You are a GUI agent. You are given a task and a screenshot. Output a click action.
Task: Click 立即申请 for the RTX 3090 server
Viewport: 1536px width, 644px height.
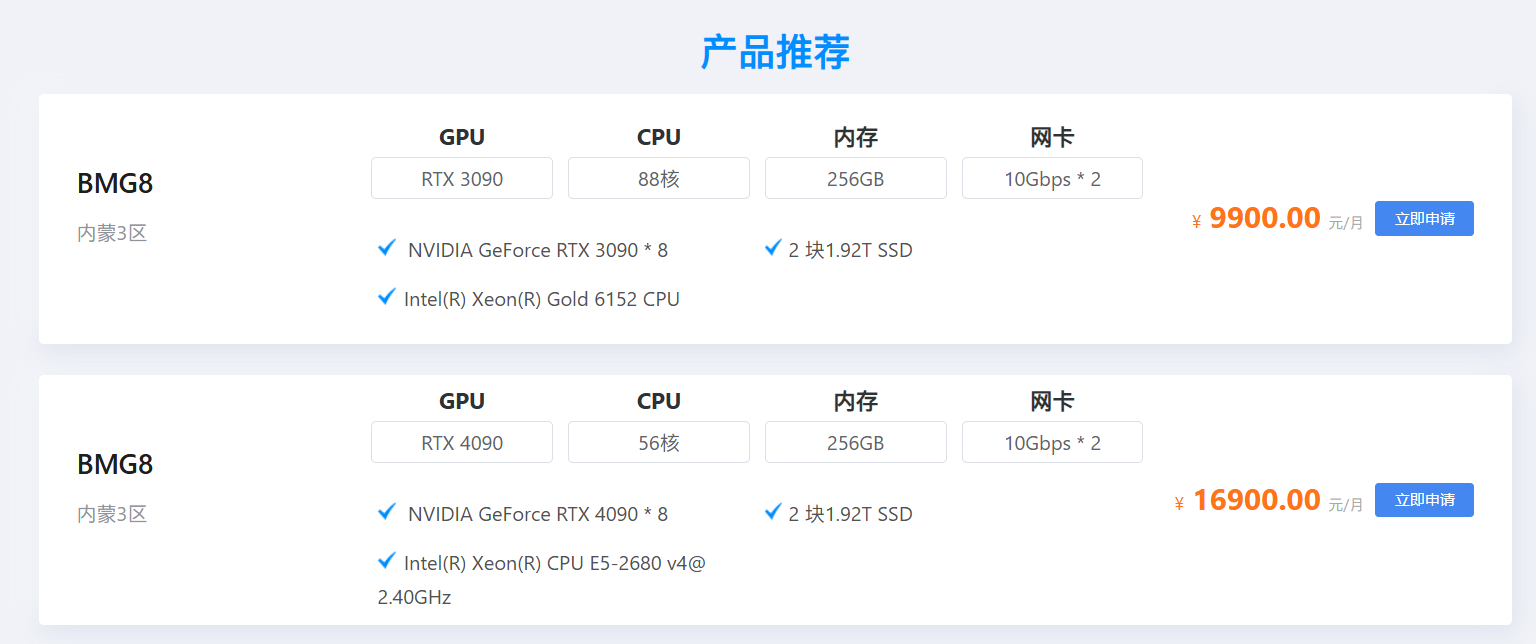click(x=1424, y=218)
